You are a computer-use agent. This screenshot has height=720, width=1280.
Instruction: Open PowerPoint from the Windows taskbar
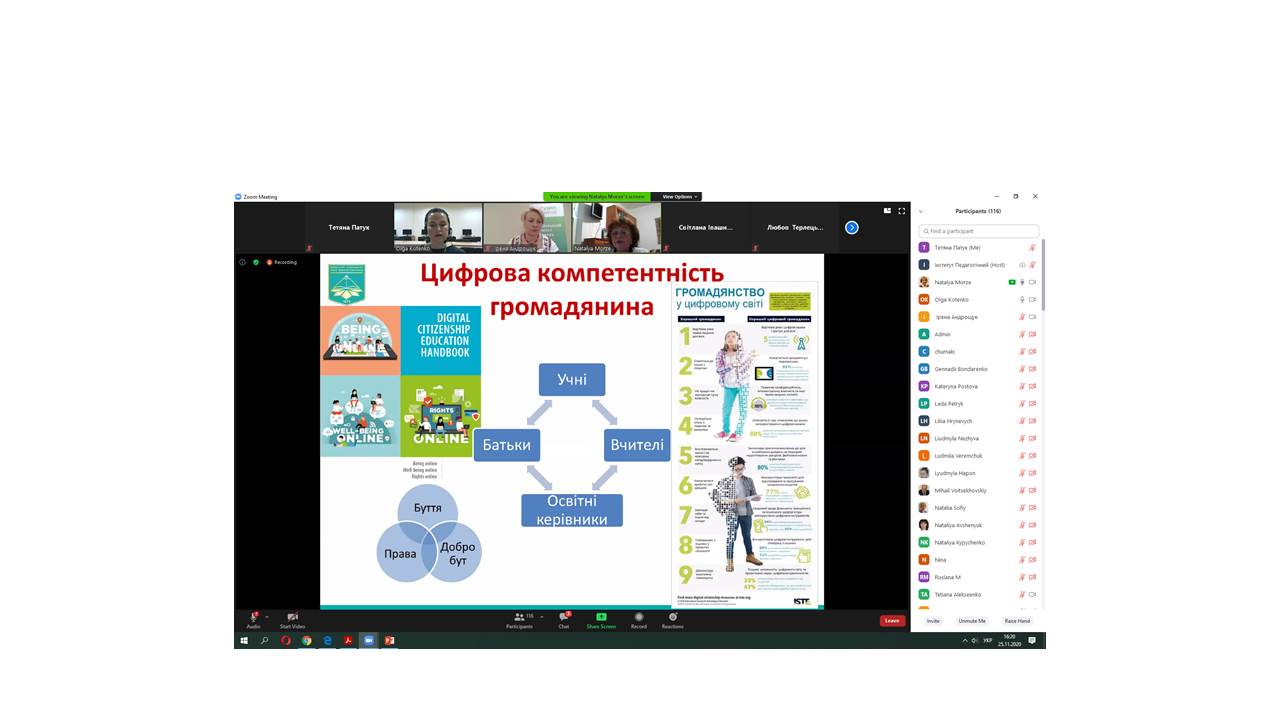(389, 640)
